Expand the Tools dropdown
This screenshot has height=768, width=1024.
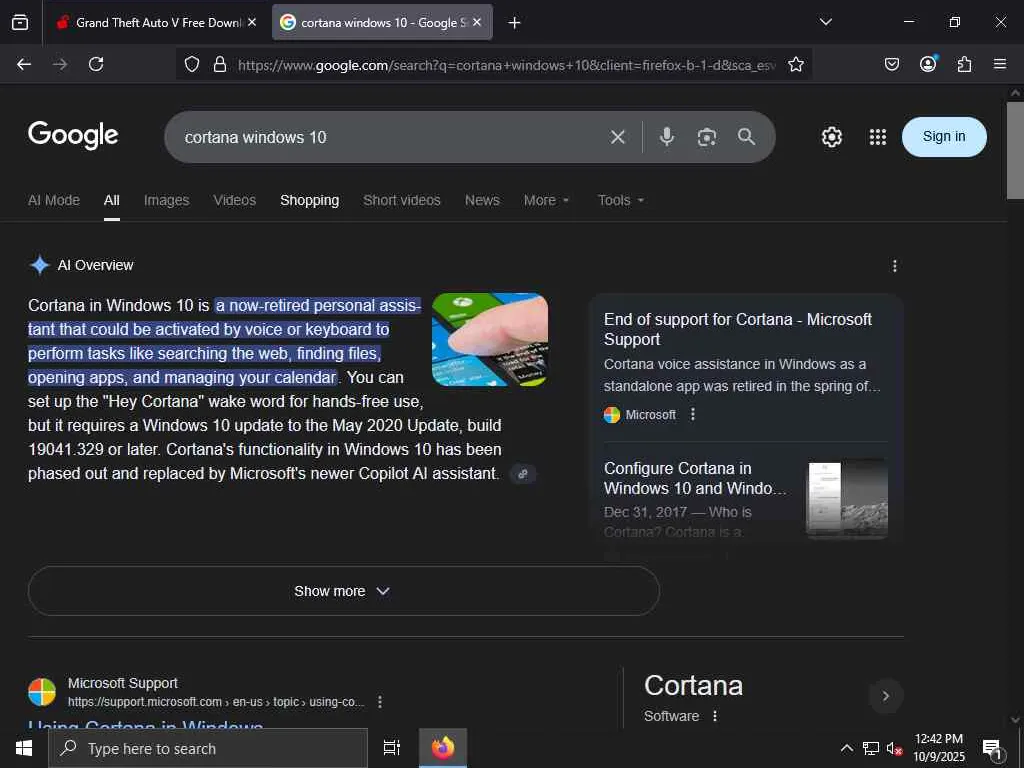point(621,200)
